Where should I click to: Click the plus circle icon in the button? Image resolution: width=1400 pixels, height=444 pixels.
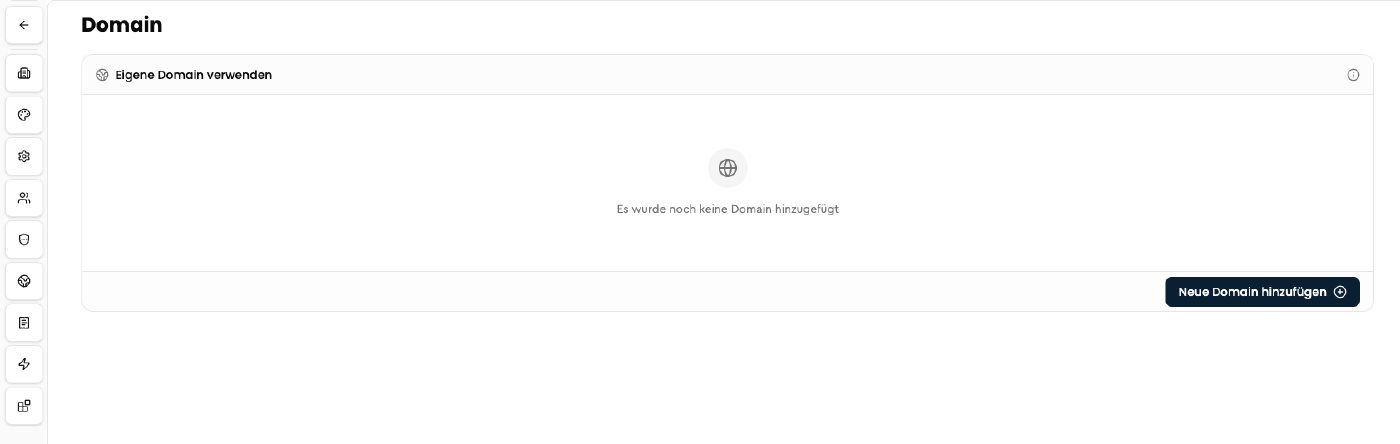(x=1340, y=292)
